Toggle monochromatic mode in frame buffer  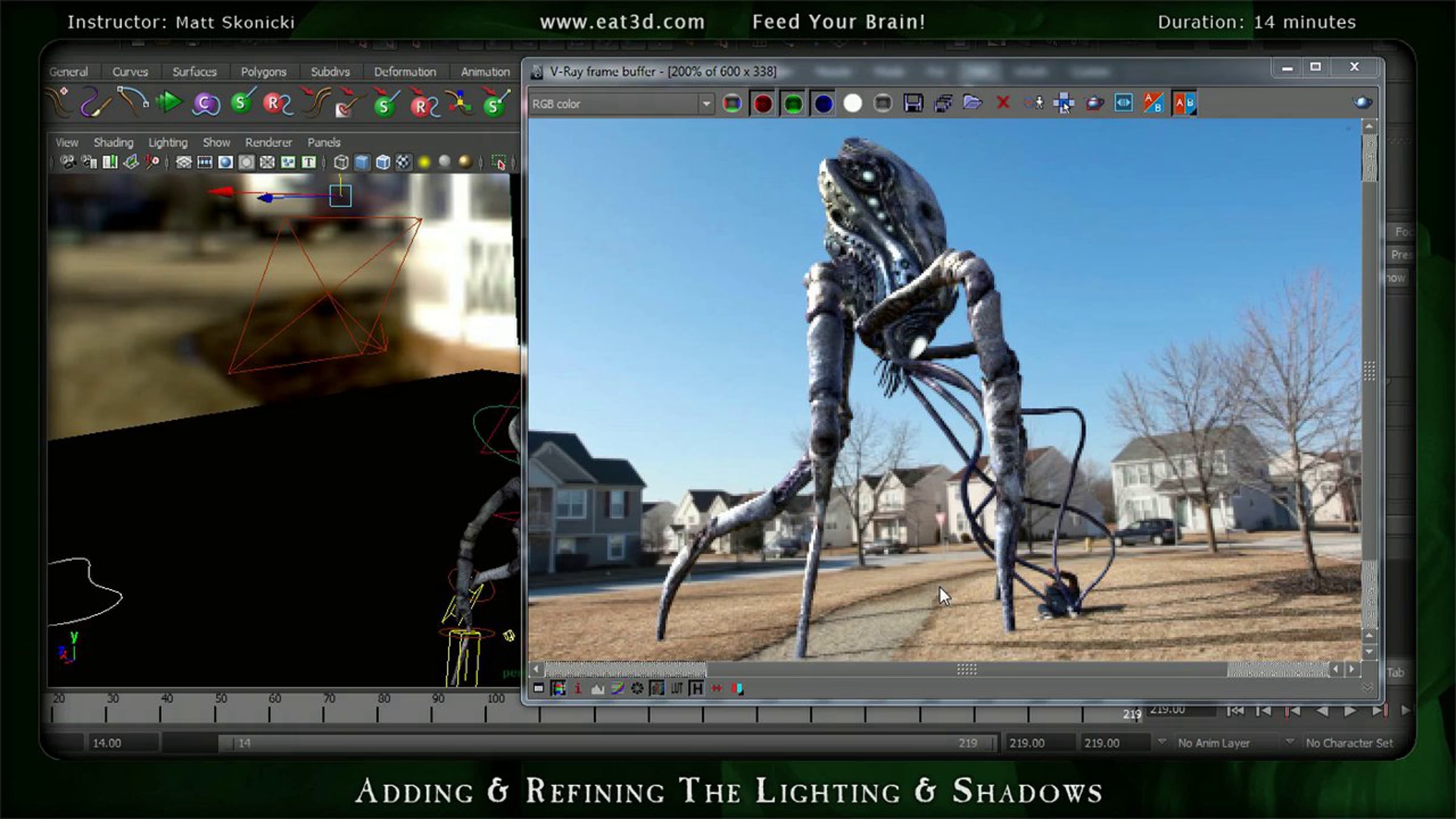pyautogui.click(x=883, y=104)
